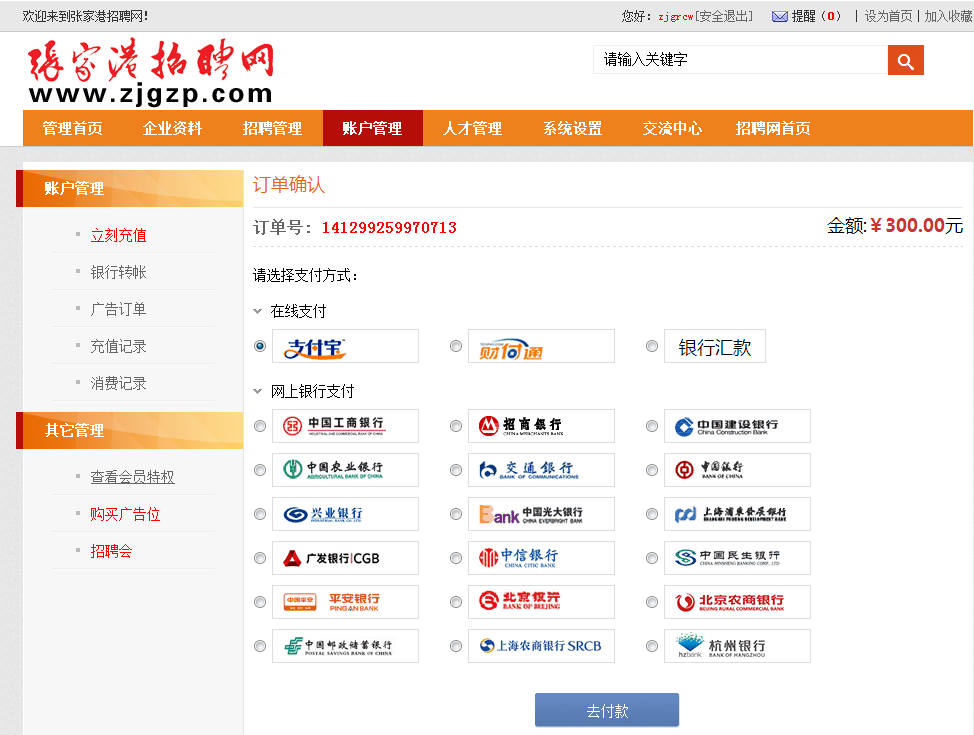
Task: Select the Industrial Bank radio button
Action: [x=260, y=514]
